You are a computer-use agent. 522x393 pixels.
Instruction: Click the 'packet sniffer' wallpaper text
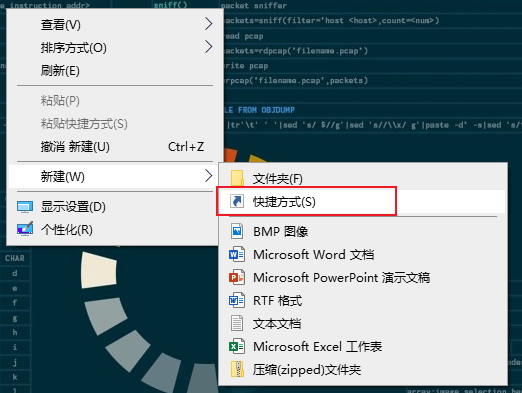254,6
